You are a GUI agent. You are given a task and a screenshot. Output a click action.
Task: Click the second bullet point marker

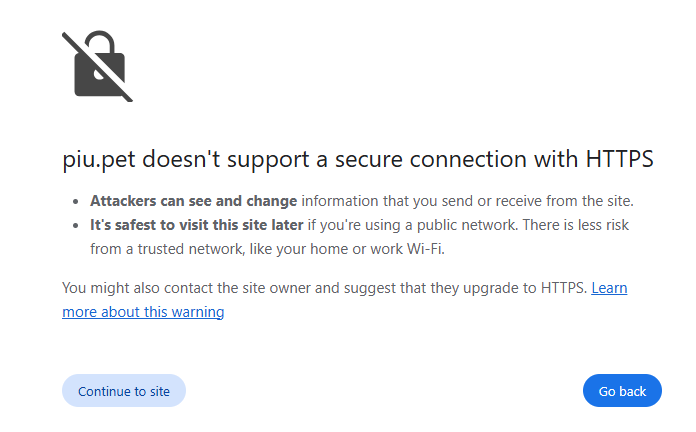point(75,226)
